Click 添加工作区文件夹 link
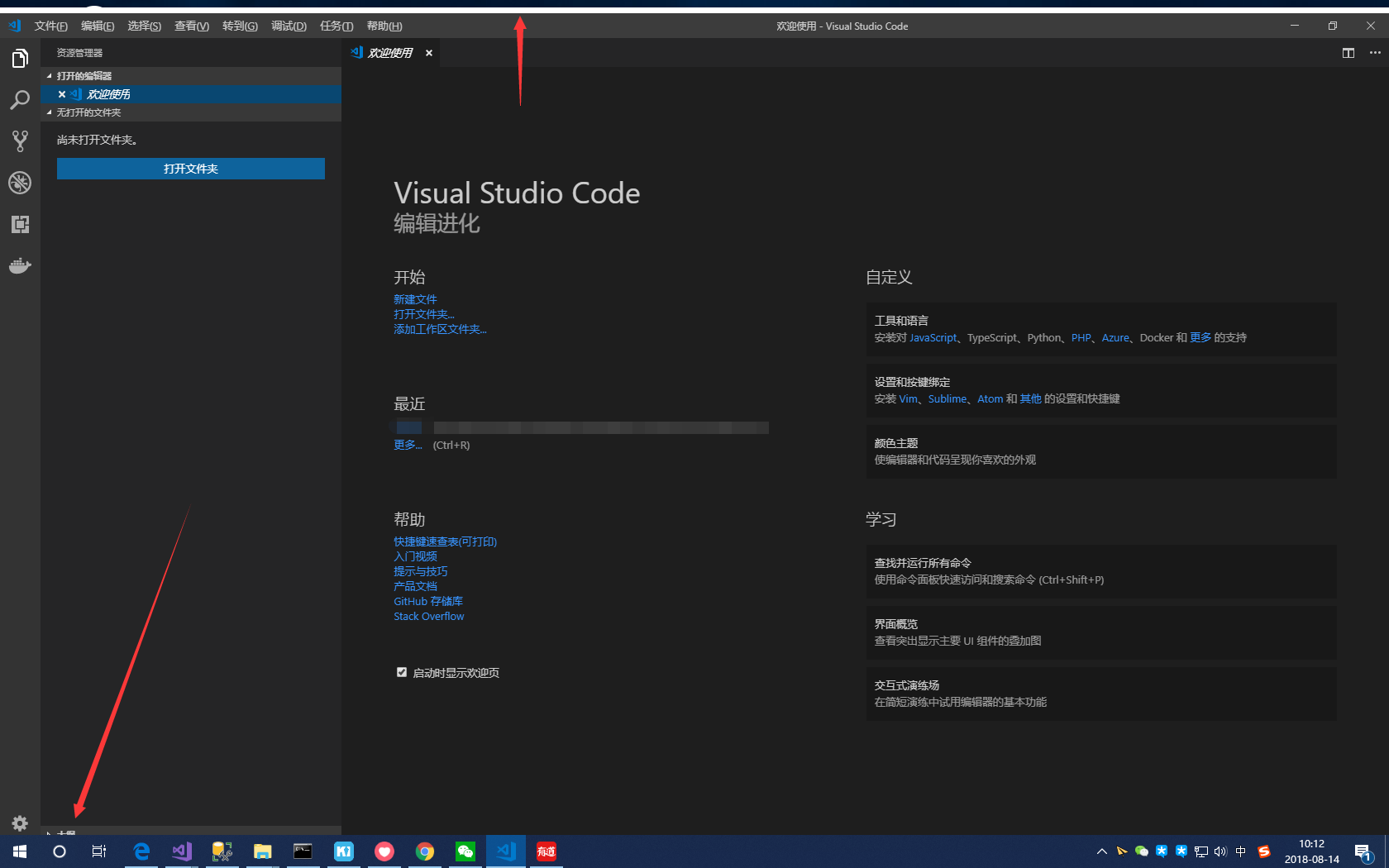1389x868 pixels. pos(440,329)
